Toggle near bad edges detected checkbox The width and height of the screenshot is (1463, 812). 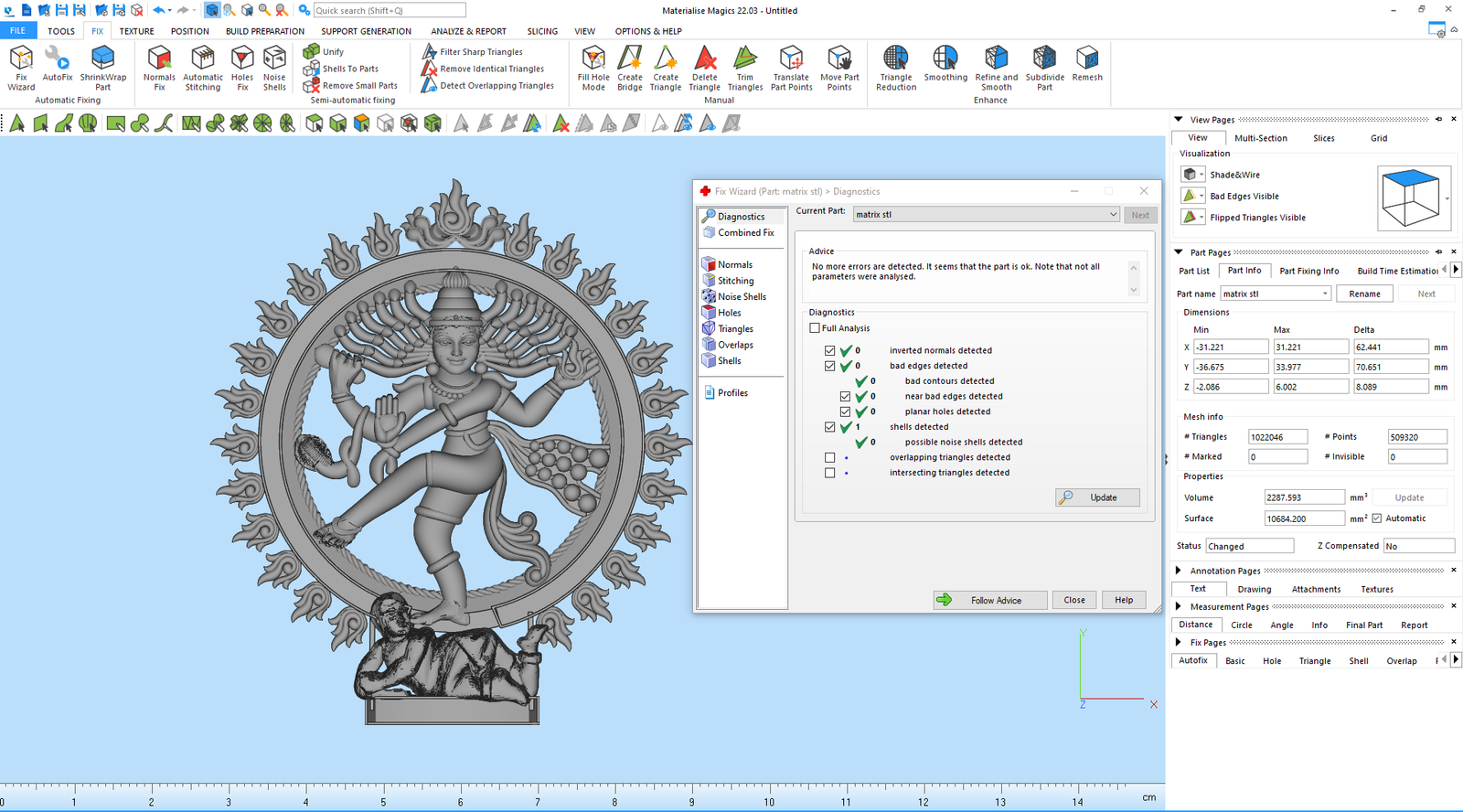[845, 396]
